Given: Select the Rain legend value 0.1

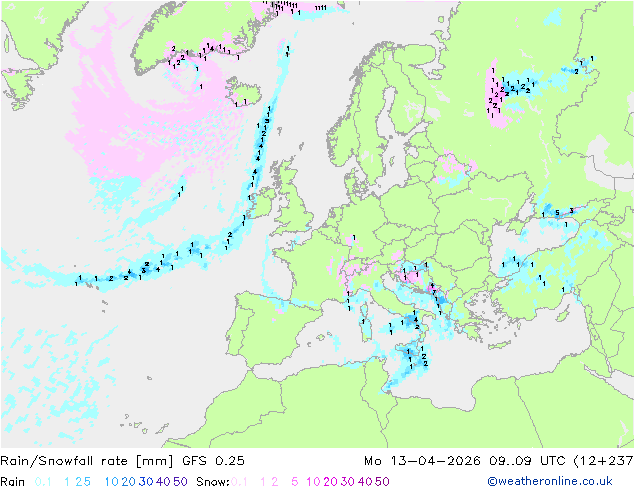Looking at the screenshot, I should click(x=43, y=482).
